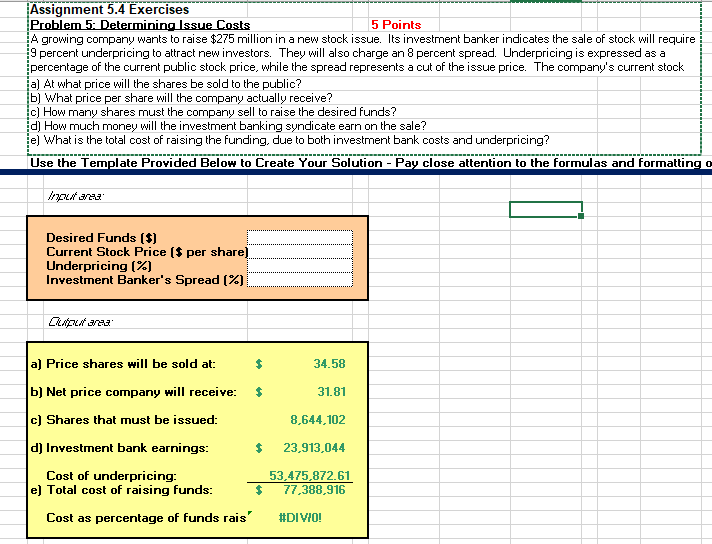Click question 'd) How much money' line
Screen dimensions: 712x544
click(228, 126)
